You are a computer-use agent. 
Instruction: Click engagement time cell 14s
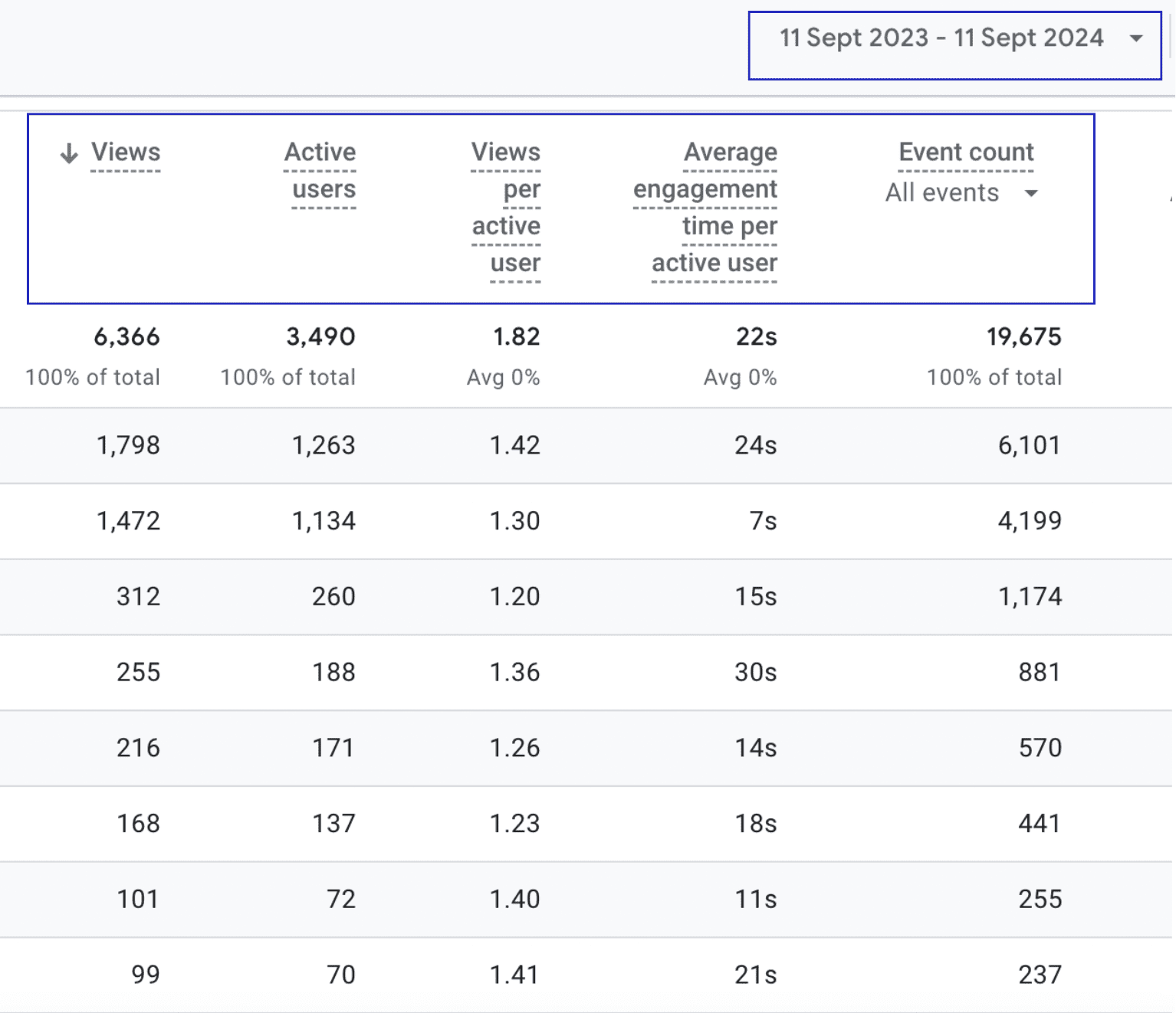click(756, 748)
